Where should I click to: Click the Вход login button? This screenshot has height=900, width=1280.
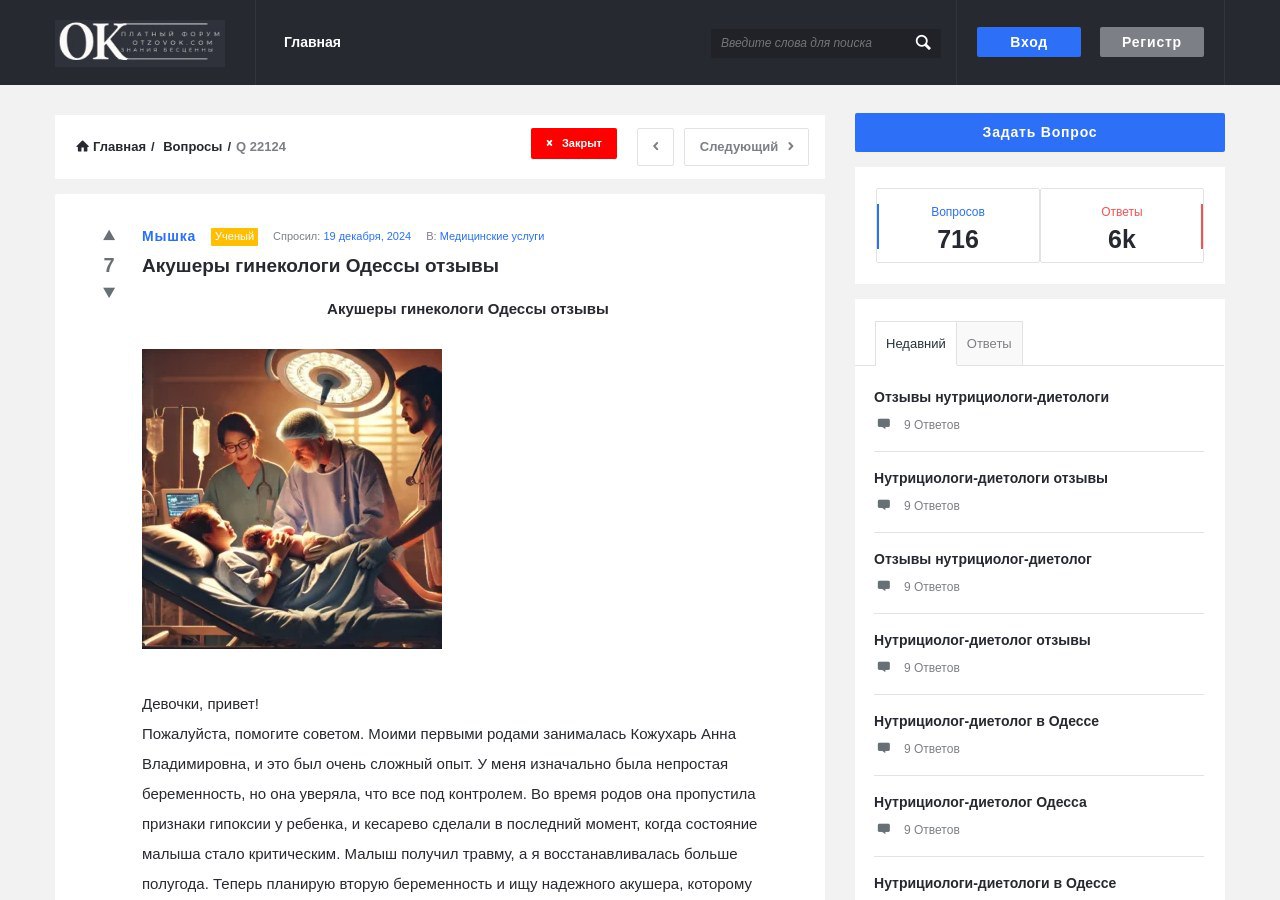coord(1029,42)
